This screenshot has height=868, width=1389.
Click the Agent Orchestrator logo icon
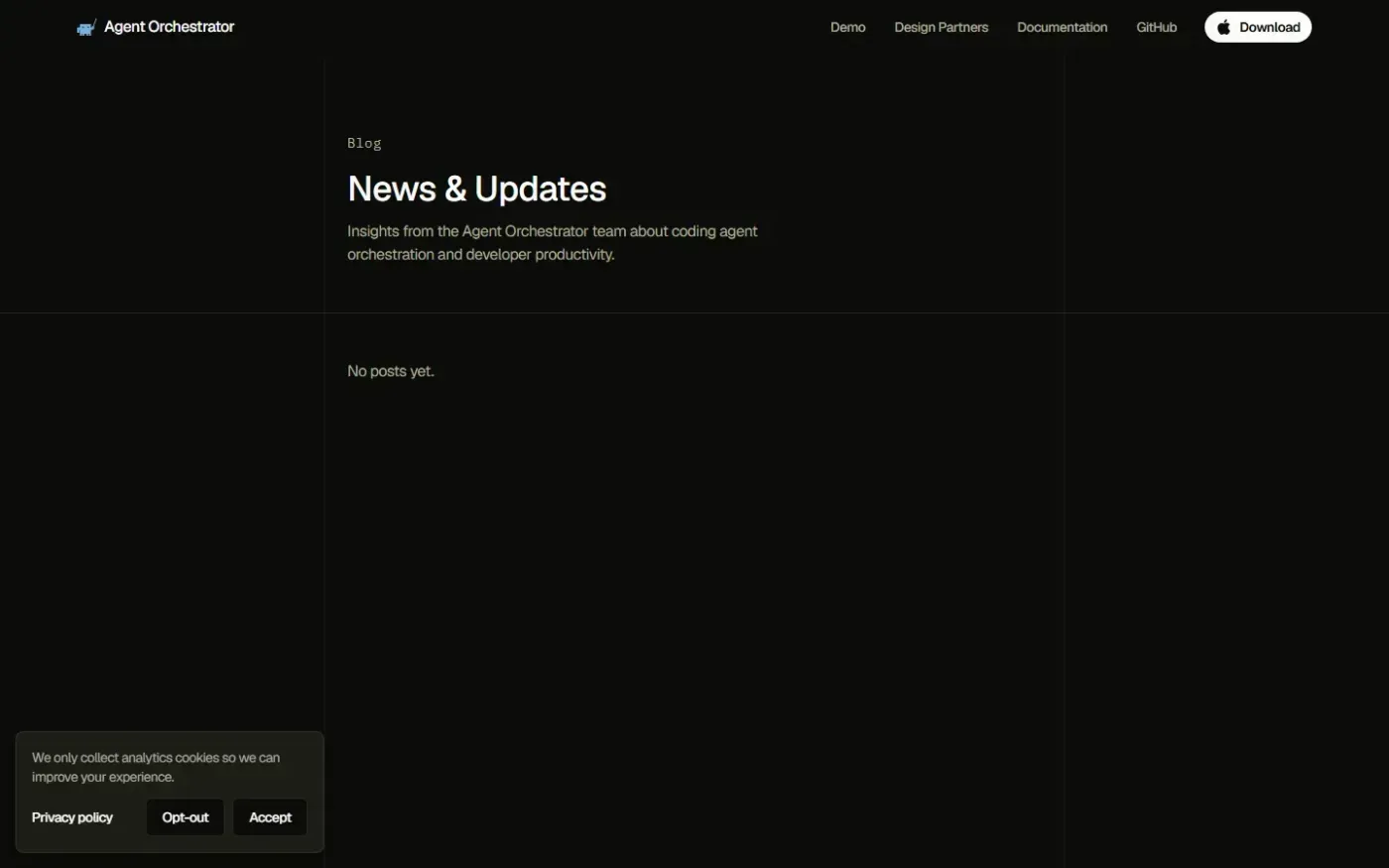pyautogui.click(x=86, y=28)
